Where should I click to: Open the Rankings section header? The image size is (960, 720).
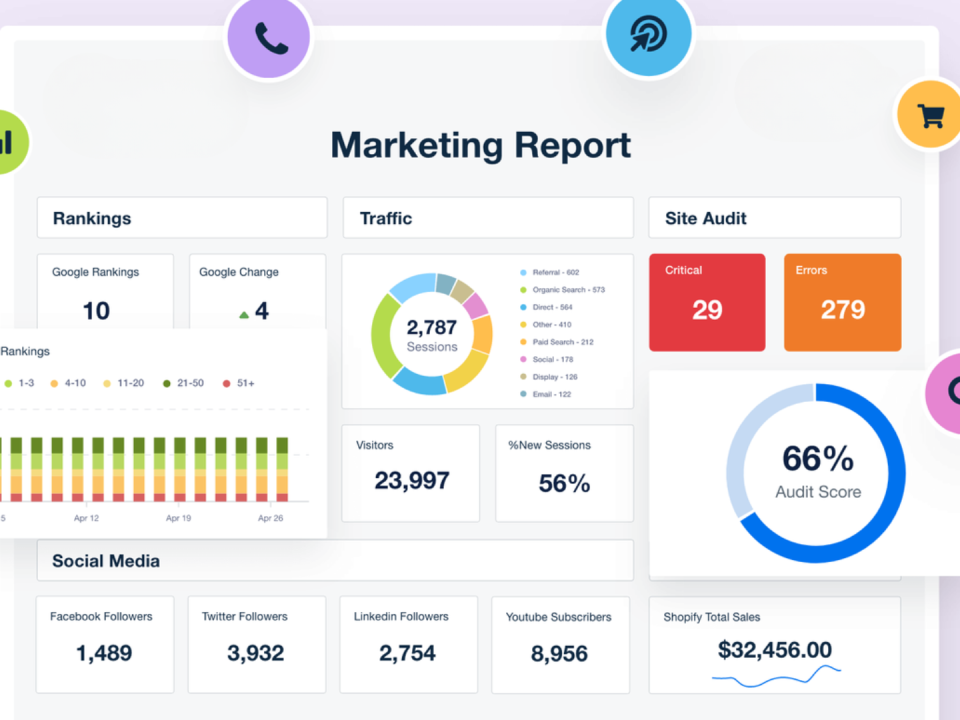point(182,218)
